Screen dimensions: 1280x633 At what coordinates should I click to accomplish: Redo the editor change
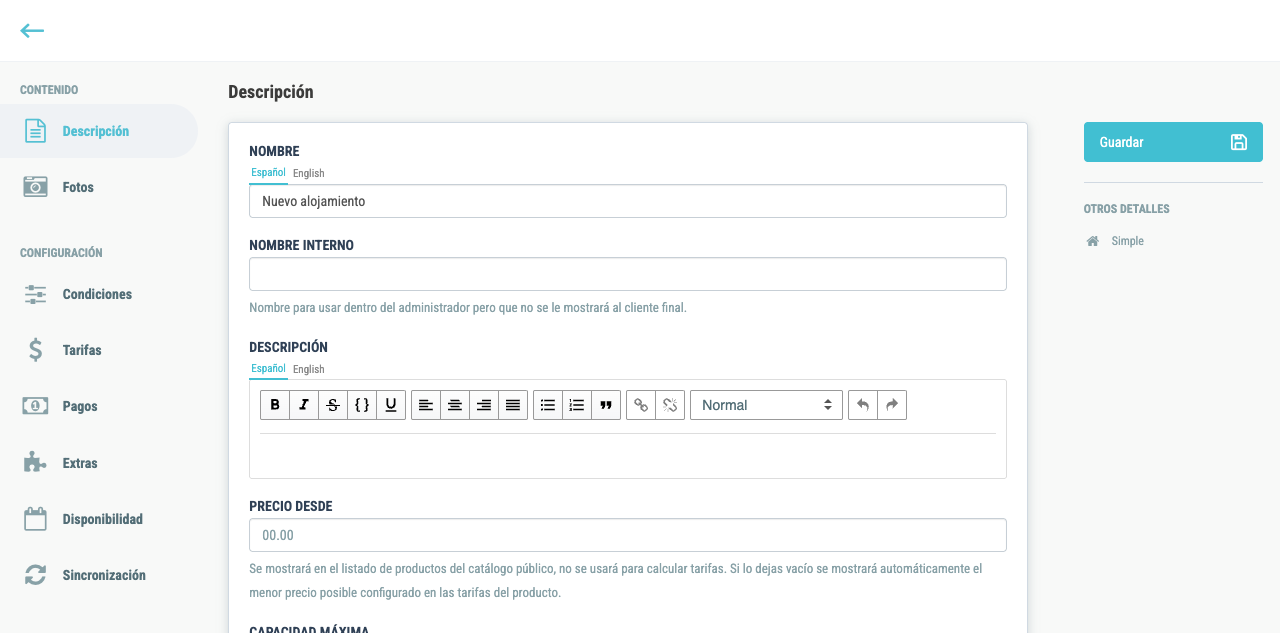[x=892, y=405]
